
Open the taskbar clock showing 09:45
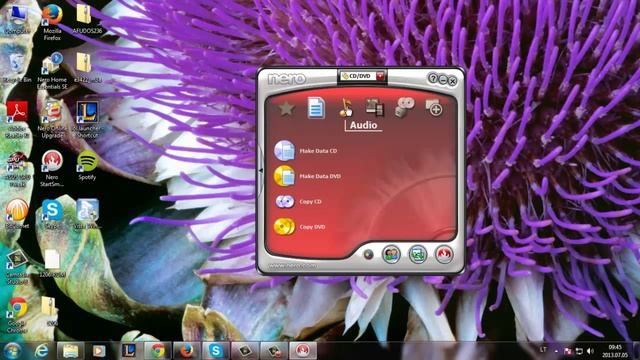[x=615, y=351]
